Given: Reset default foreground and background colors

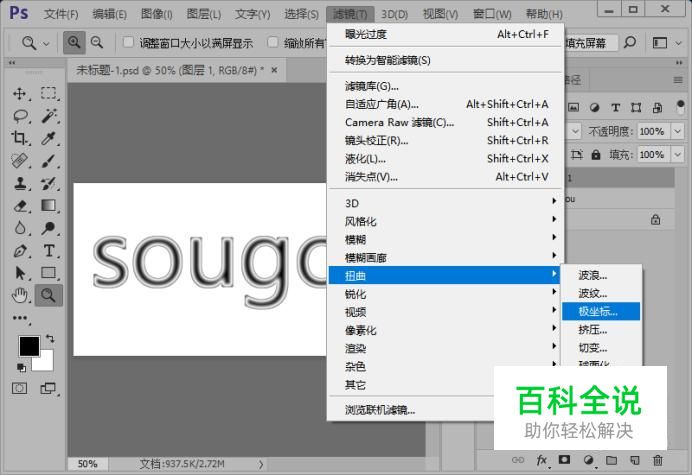Looking at the screenshot, I should click(21, 367).
